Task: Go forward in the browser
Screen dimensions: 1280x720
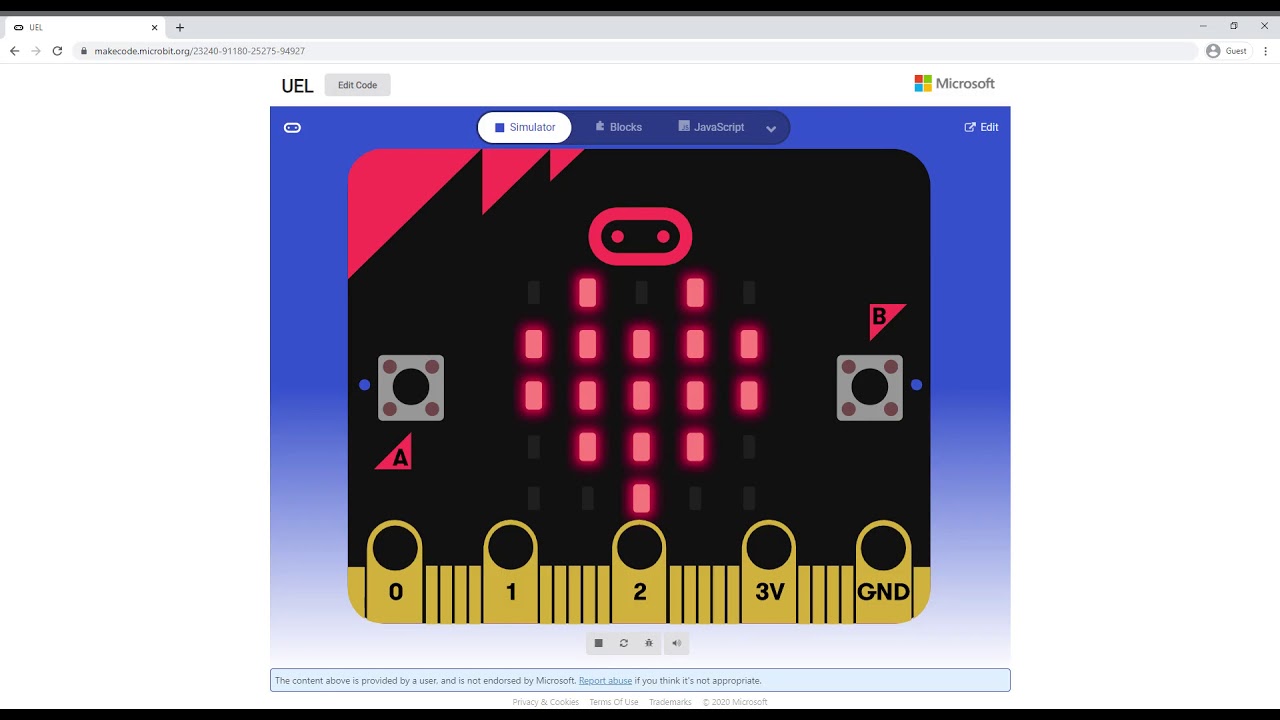Action: pos(36,51)
